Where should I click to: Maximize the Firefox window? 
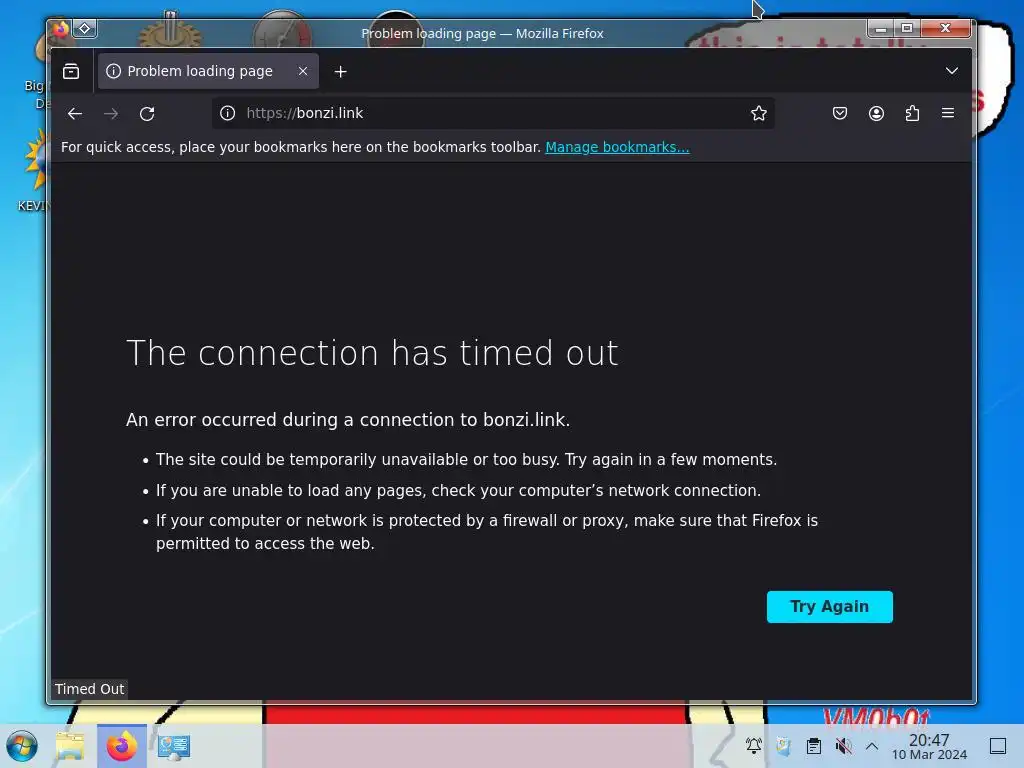pos(907,28)
